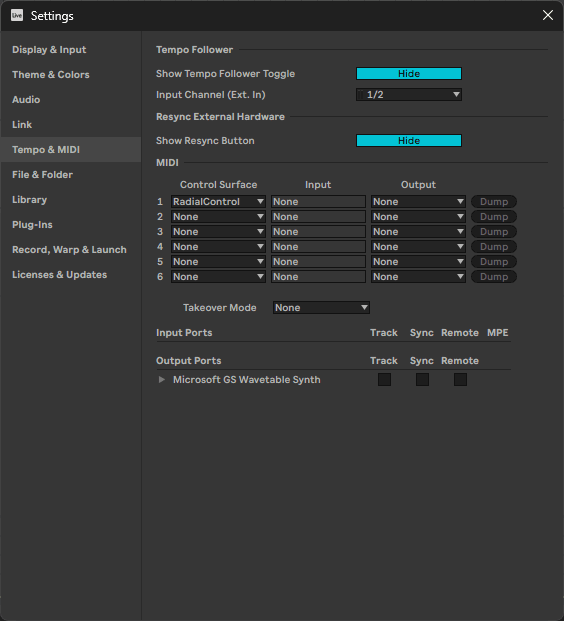Enable Sync for Microsoft GS Wavetable Synth
The height and width of the screenshot is (621, 564).
click(x=422, y=379)
